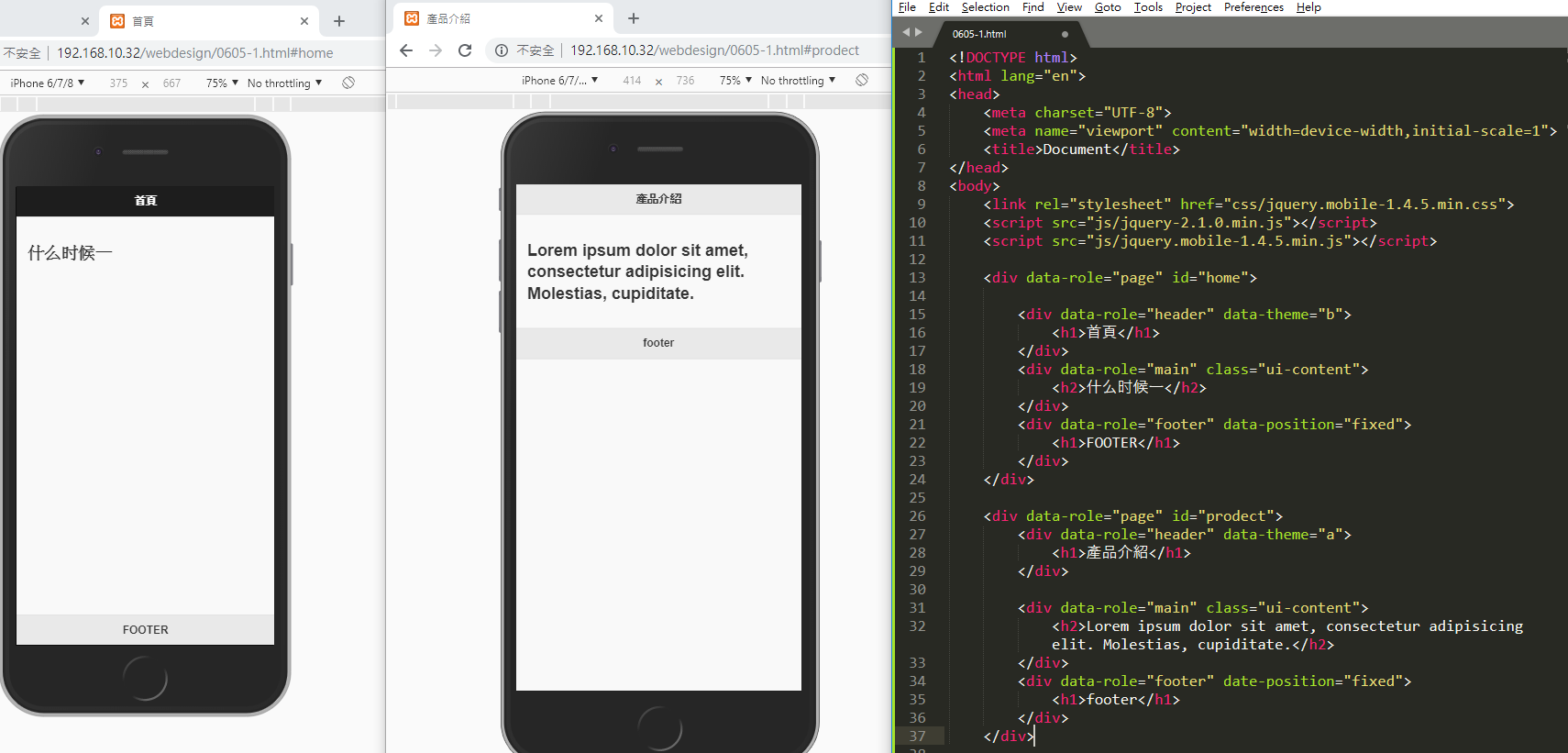
Task: Open a new tab in the left browser
Action: (339, 21)
